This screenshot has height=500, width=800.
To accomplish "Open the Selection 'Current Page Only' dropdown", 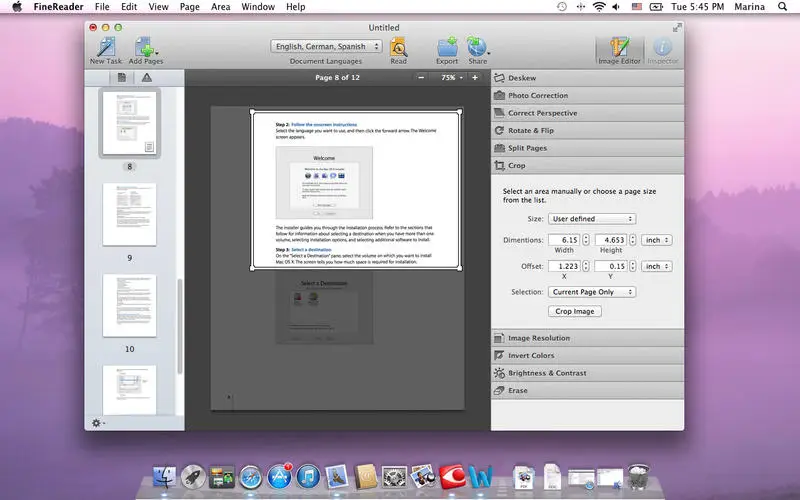I will click(x=592, y=292).
